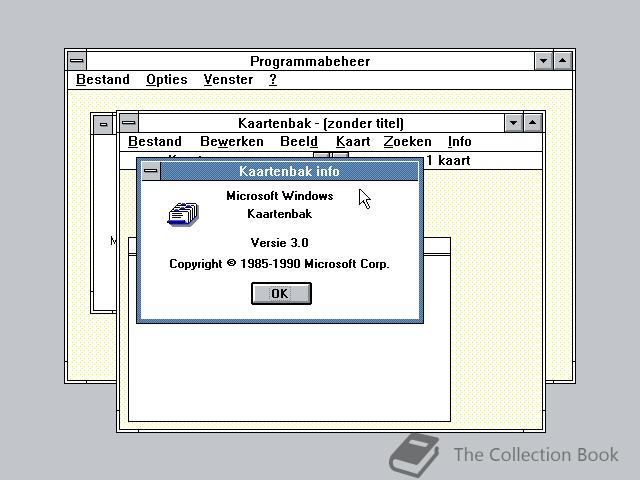Open Opties menu in Programmabeheer
Image resolution: width=640 pixels, height=480 pixels.
tap(167, 79)
